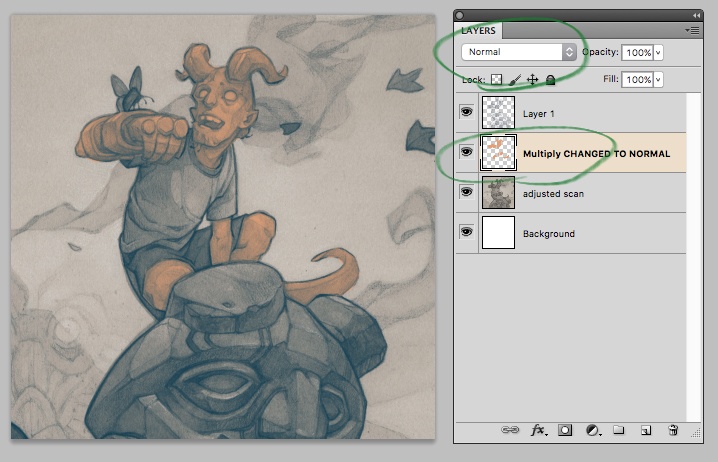Open the Layers panel options menu
The image size is (718, 462).
pos(692,31)
